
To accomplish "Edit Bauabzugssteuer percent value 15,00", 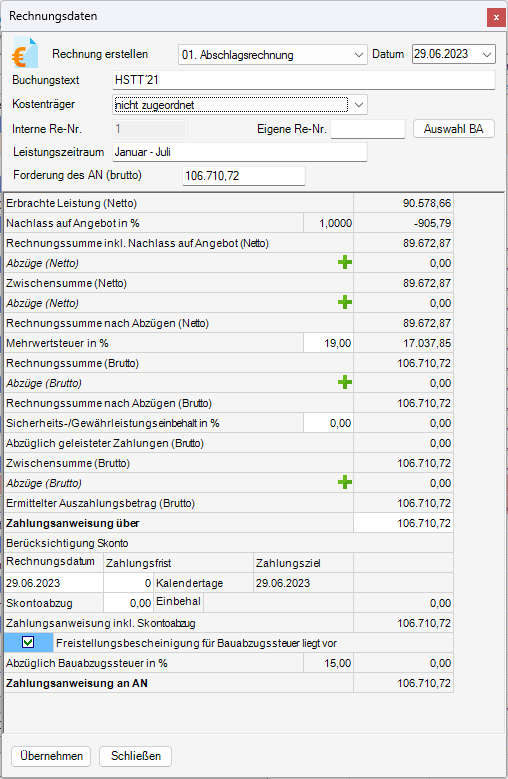I will pos(328,663).
